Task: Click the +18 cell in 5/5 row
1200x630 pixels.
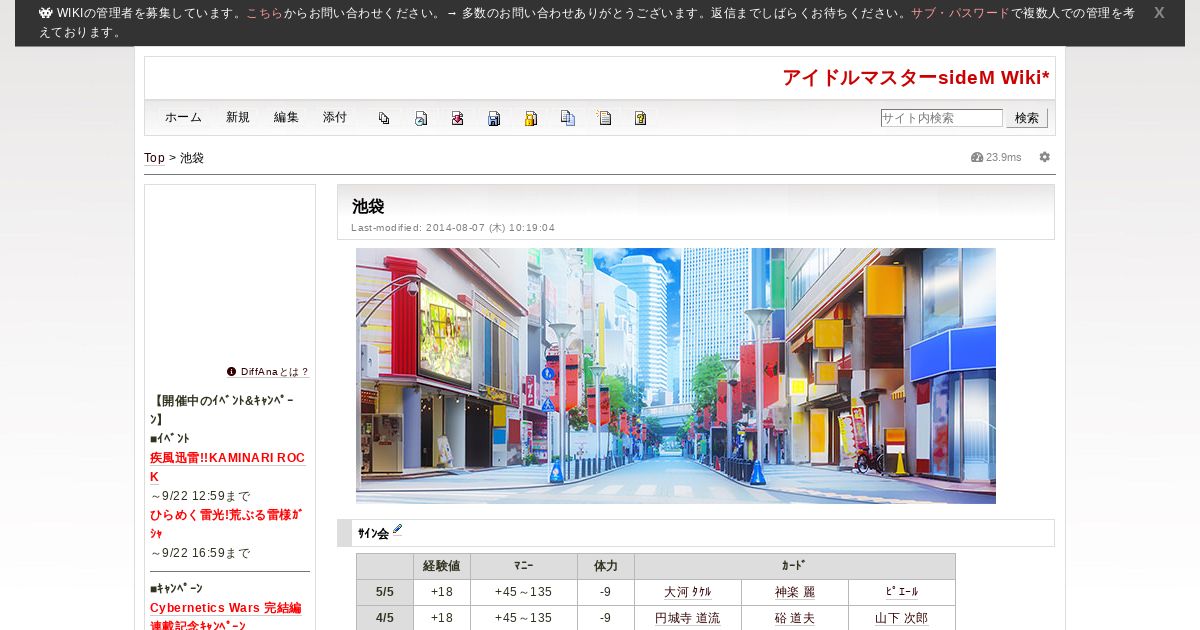Action: [441, 592]
